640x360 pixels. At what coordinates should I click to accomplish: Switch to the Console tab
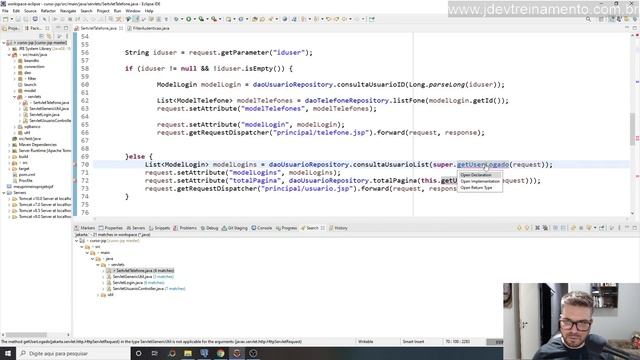(x=262, y=228)
